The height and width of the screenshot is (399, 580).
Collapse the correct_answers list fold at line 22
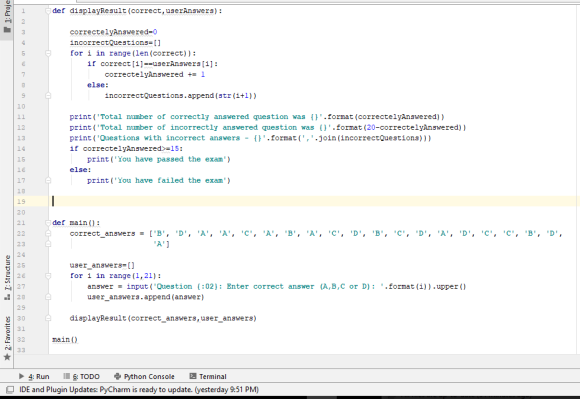click(x=48, y=233)
